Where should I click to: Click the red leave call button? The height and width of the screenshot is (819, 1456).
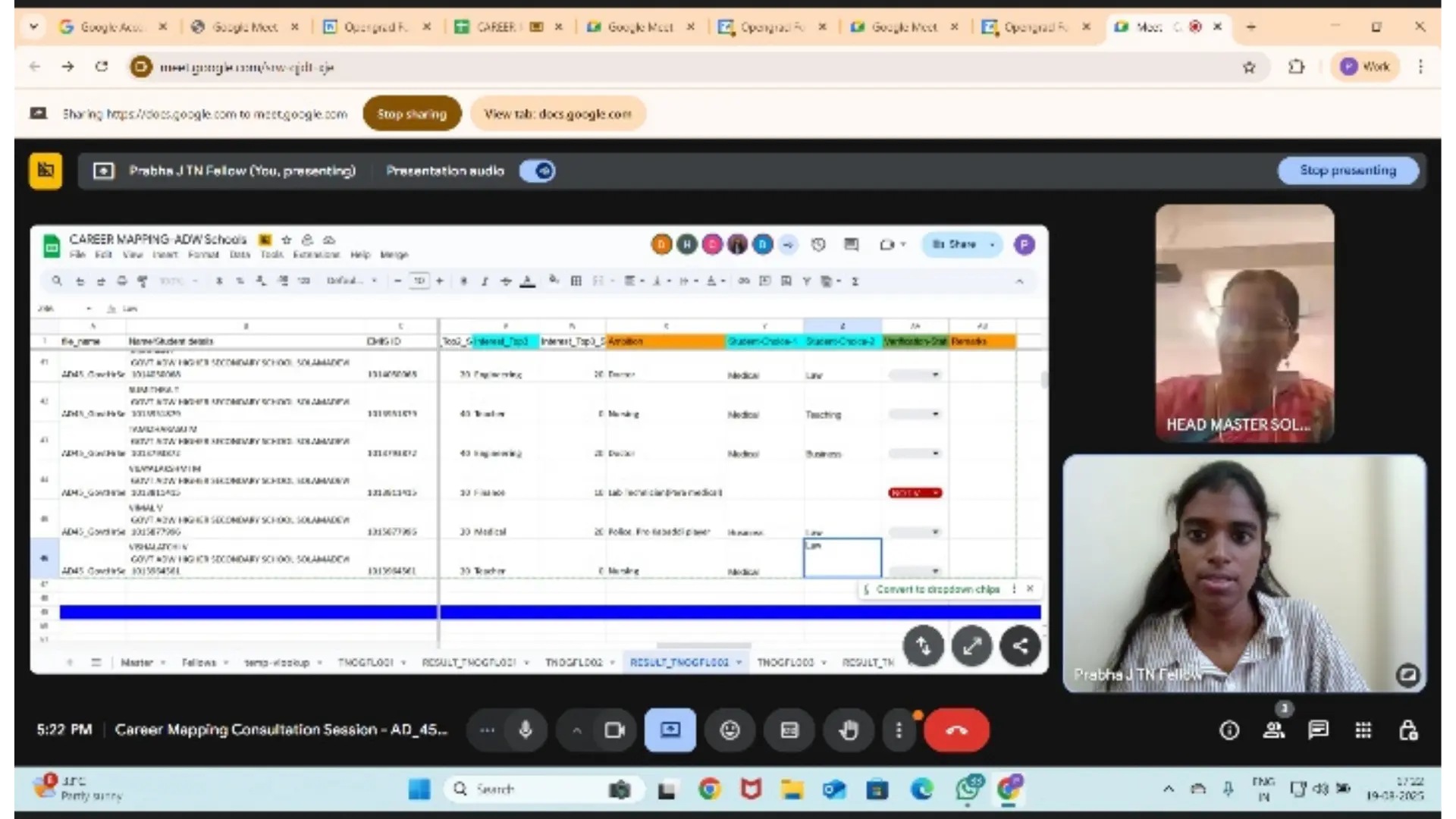click(x=956, y=730)
